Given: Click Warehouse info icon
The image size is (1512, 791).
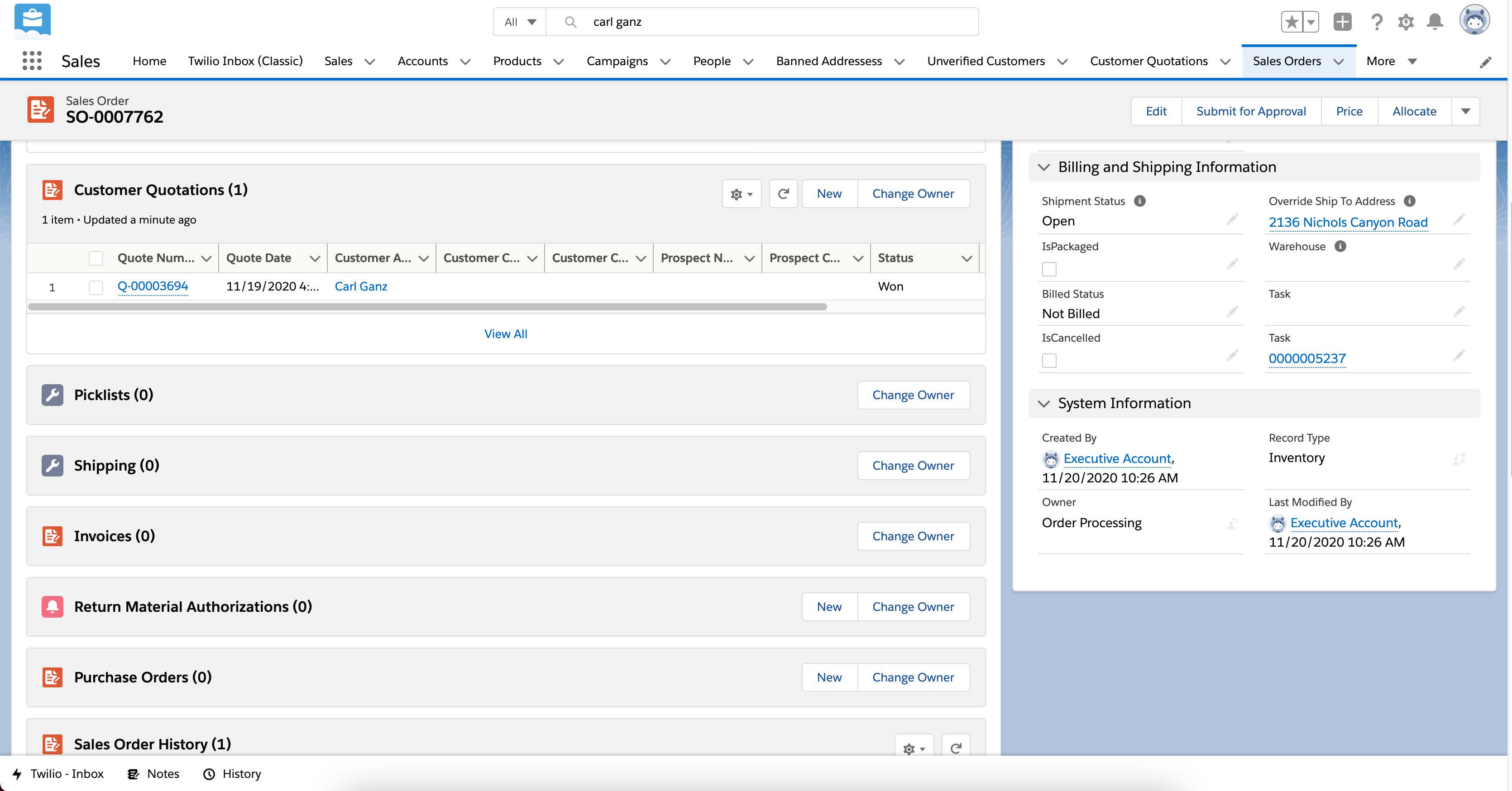Looking at the screenshot, I should point(1340,247).
